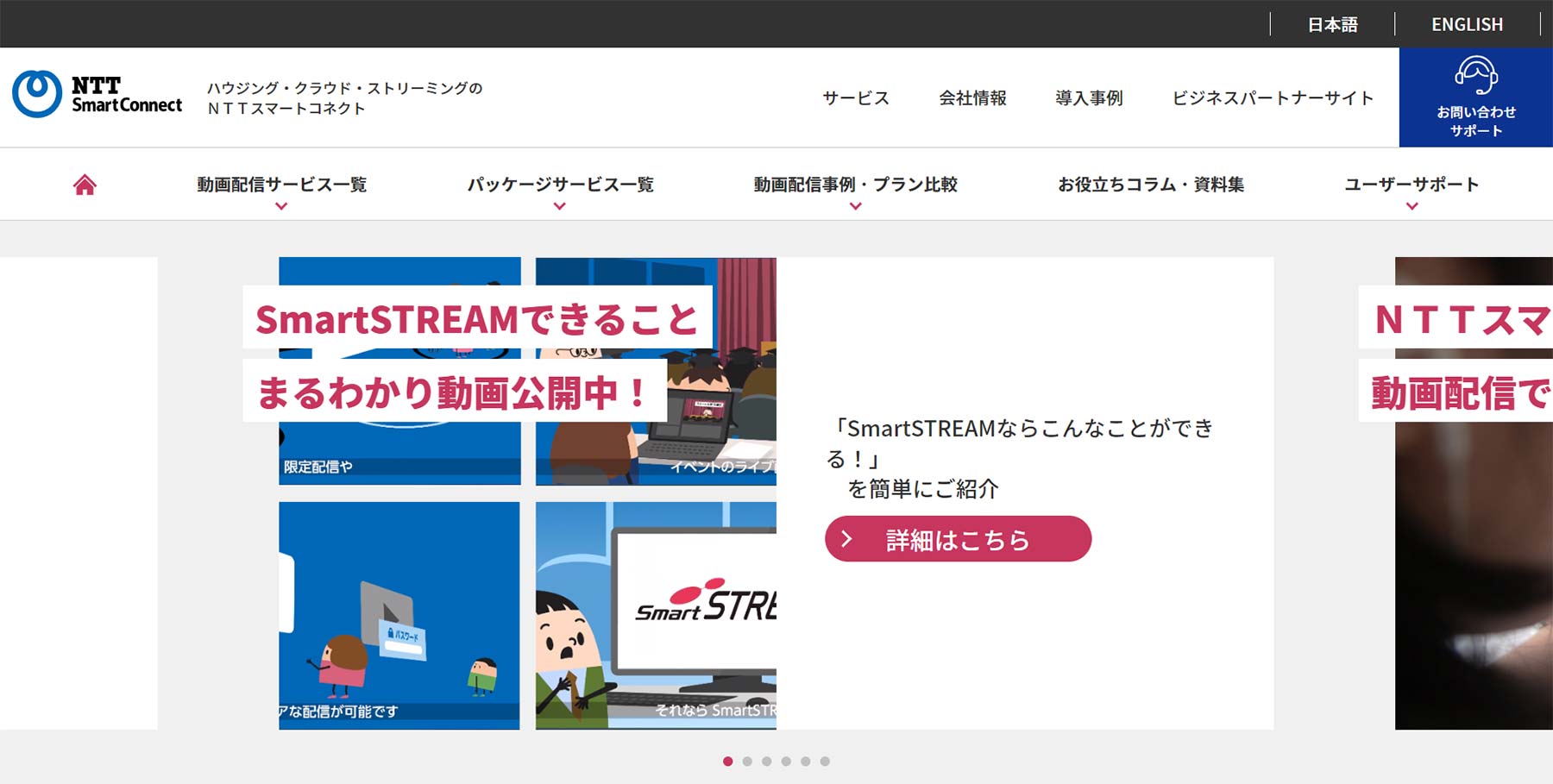Open 動画配信事例・プラン比較 tab
This screenshot has height=784, width=1553.
(x=855, y=185)
